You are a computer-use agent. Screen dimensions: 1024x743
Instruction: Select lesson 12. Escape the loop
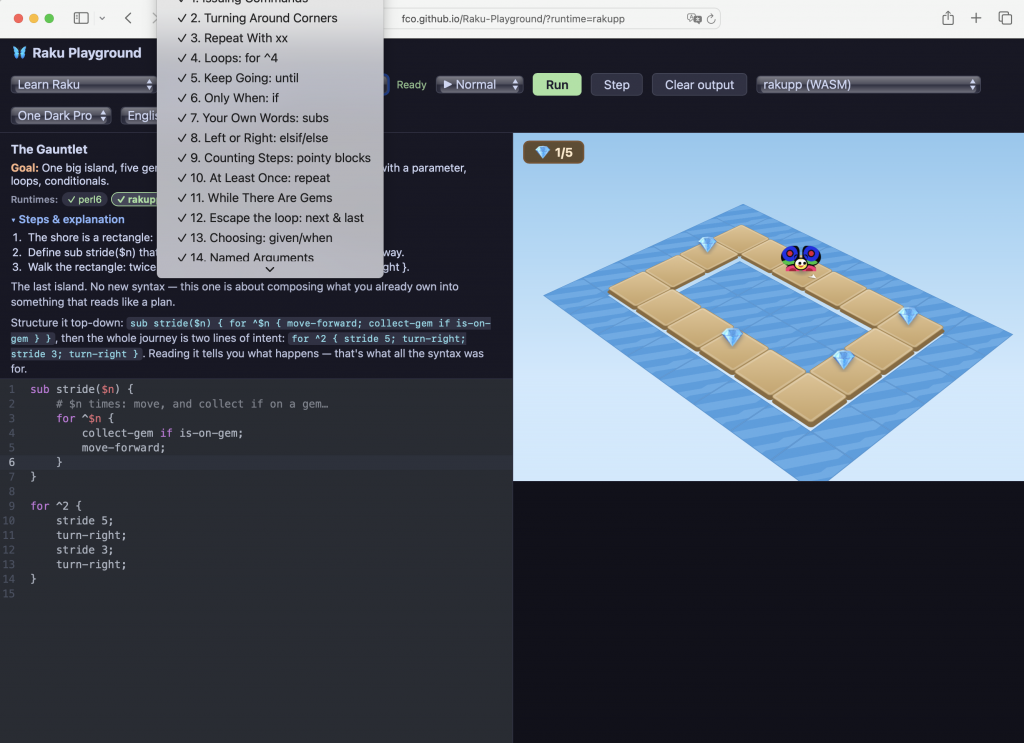click(x=270, y=218)
